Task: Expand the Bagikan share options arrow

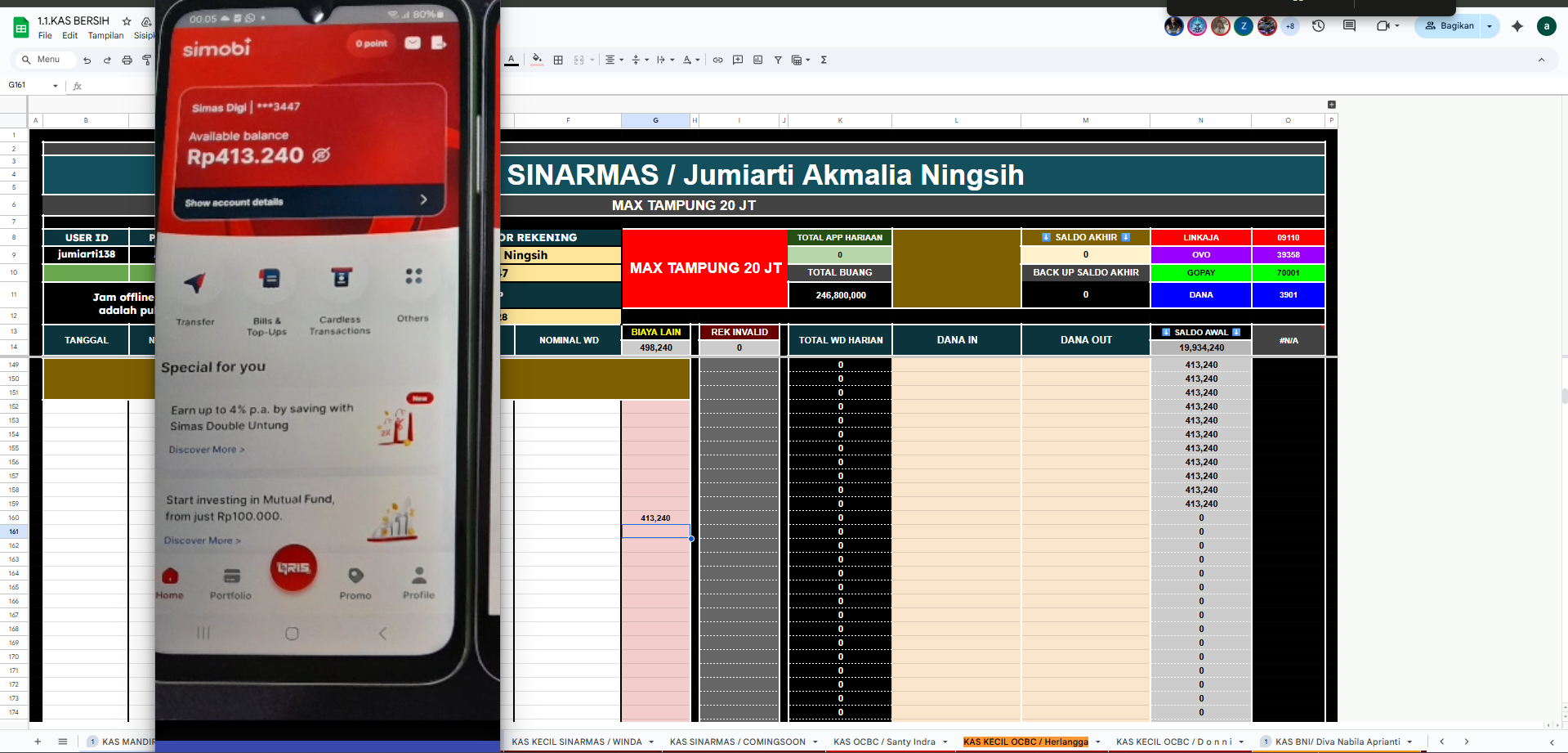Action: pyautogui.click(x=1490, y=26)
